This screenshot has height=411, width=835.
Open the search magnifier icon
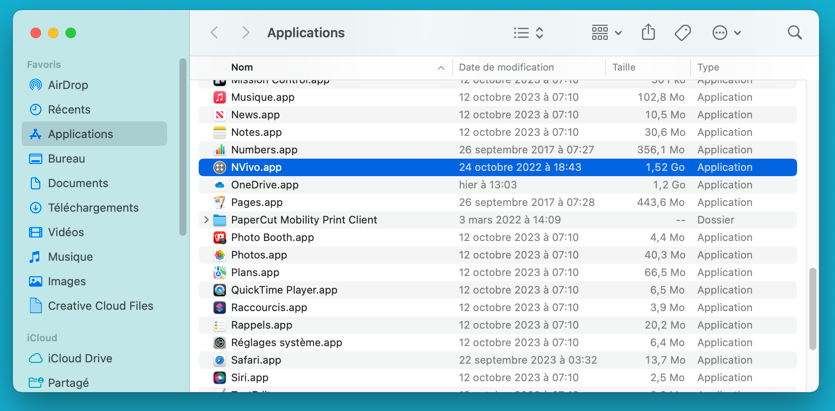click(x=794, y=33)
